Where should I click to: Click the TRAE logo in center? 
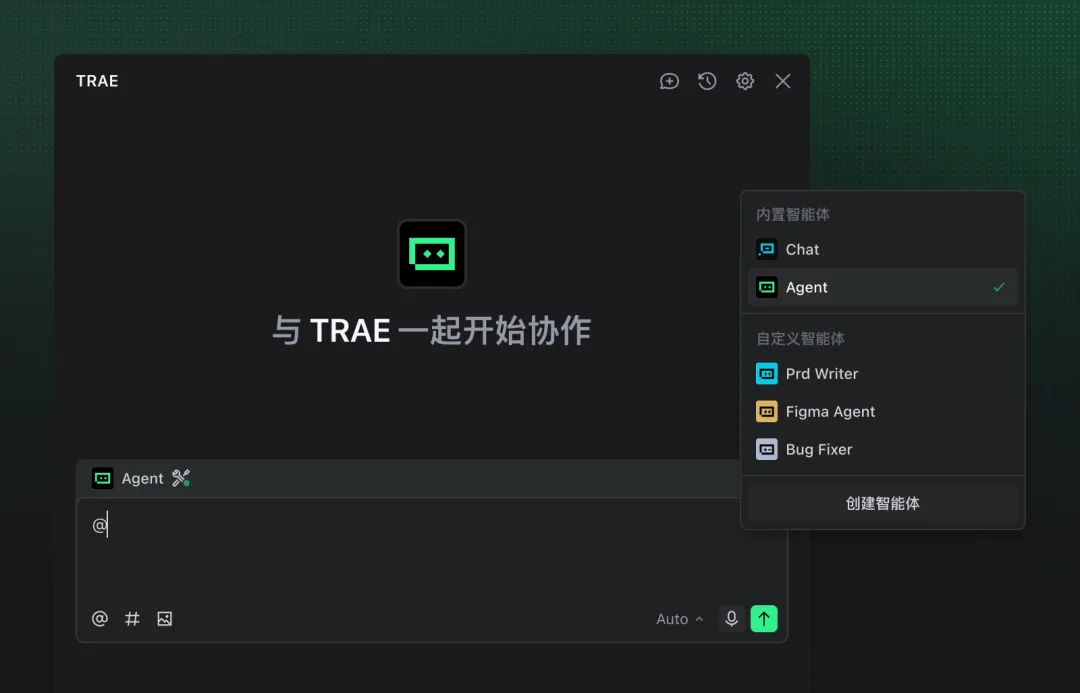tap(432, 254)
